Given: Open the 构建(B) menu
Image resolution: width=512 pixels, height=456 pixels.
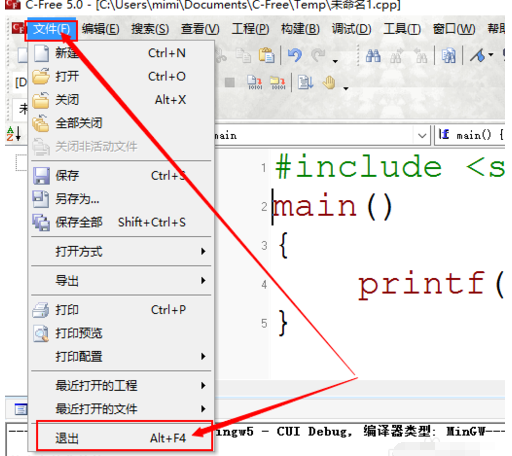Looking at the screenshot, I should pyautogui.click(x=300, y=30).
